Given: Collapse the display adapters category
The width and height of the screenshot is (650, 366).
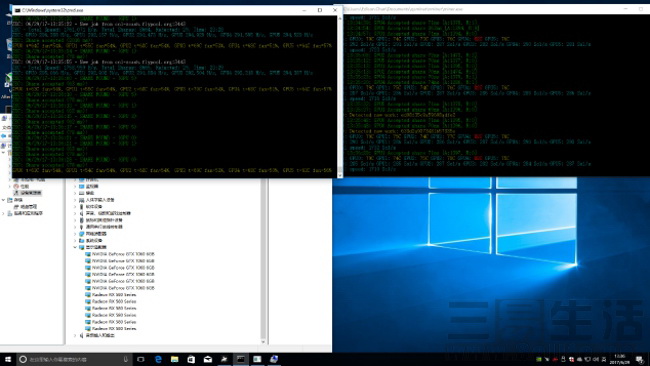Looking at the screenshot, I should coord(75,247).
